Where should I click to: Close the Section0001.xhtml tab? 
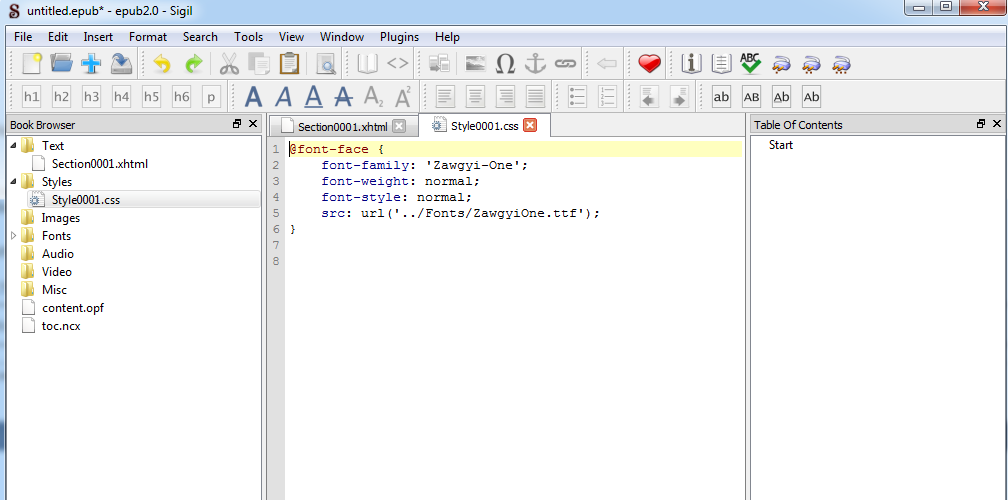tap(399, 126)
